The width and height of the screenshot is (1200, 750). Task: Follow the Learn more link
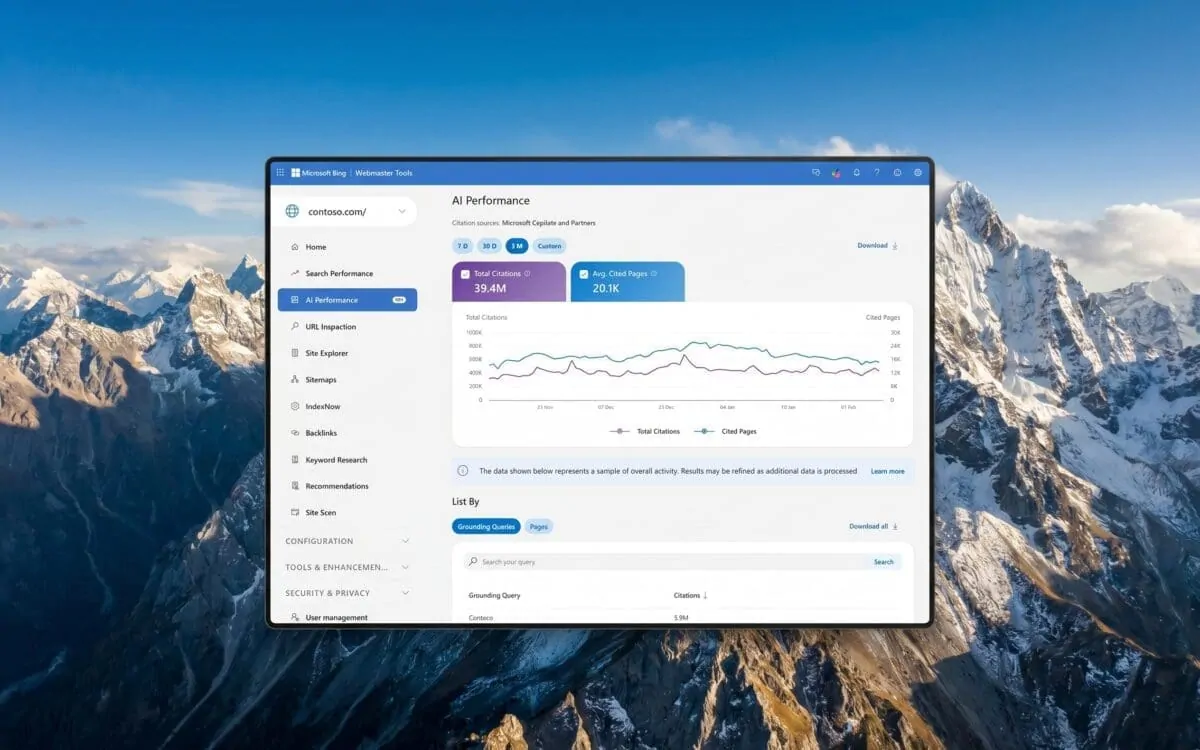(887, 471)
